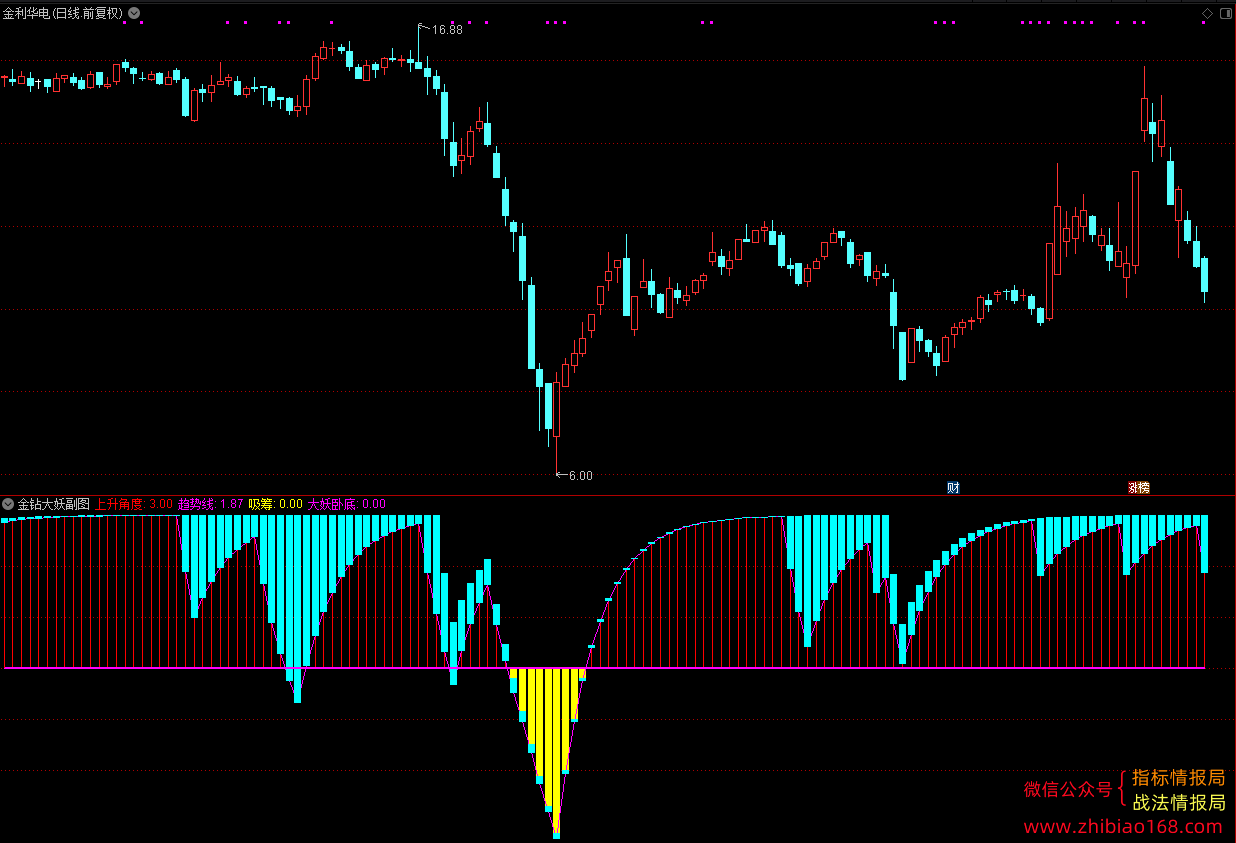Open the dropdown beside 金利华电 chart title

pyautogui.click(x=134, y=13)
